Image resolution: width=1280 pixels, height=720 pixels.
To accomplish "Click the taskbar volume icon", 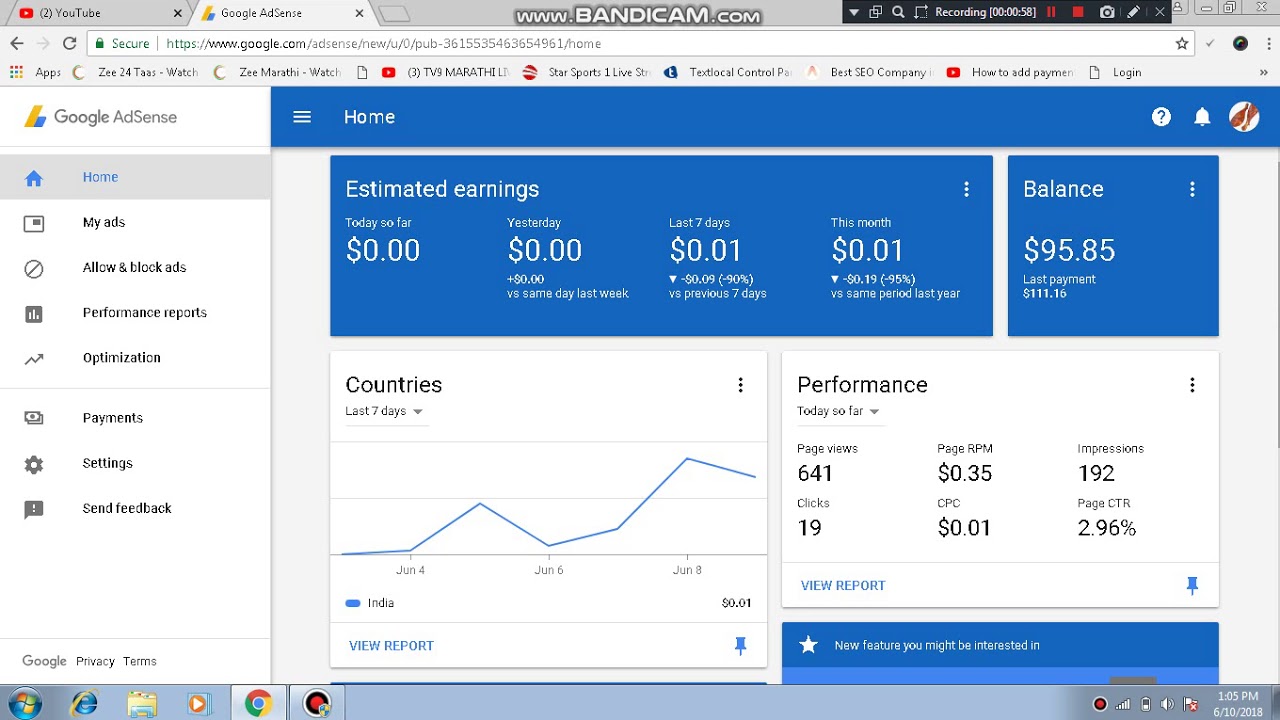I will [x=1167, y=704].
